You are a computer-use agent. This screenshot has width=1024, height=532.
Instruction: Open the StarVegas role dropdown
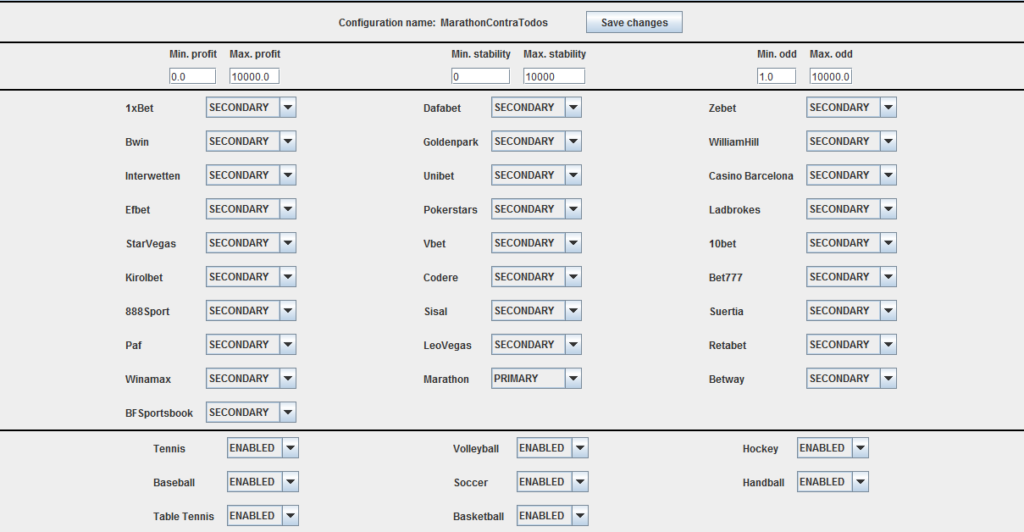pos(251,243)
